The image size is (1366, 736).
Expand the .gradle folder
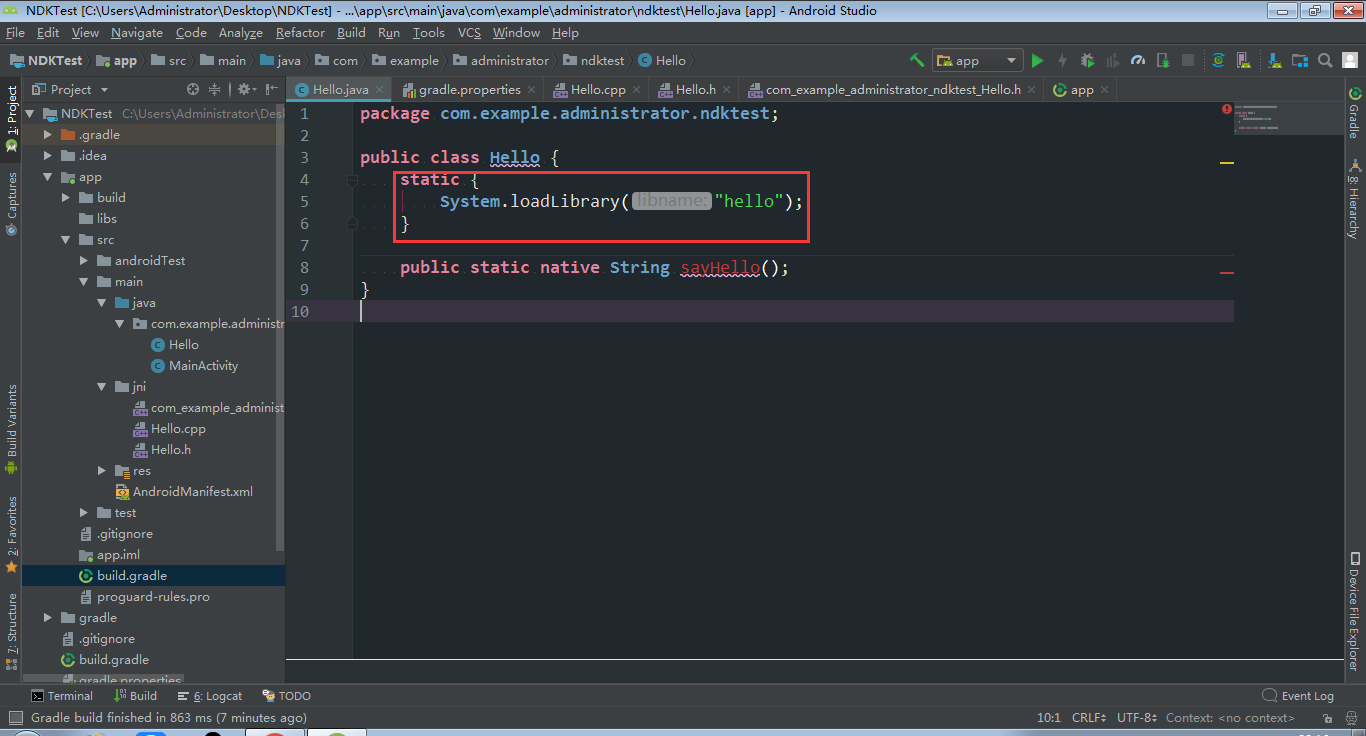click(48, 134)
